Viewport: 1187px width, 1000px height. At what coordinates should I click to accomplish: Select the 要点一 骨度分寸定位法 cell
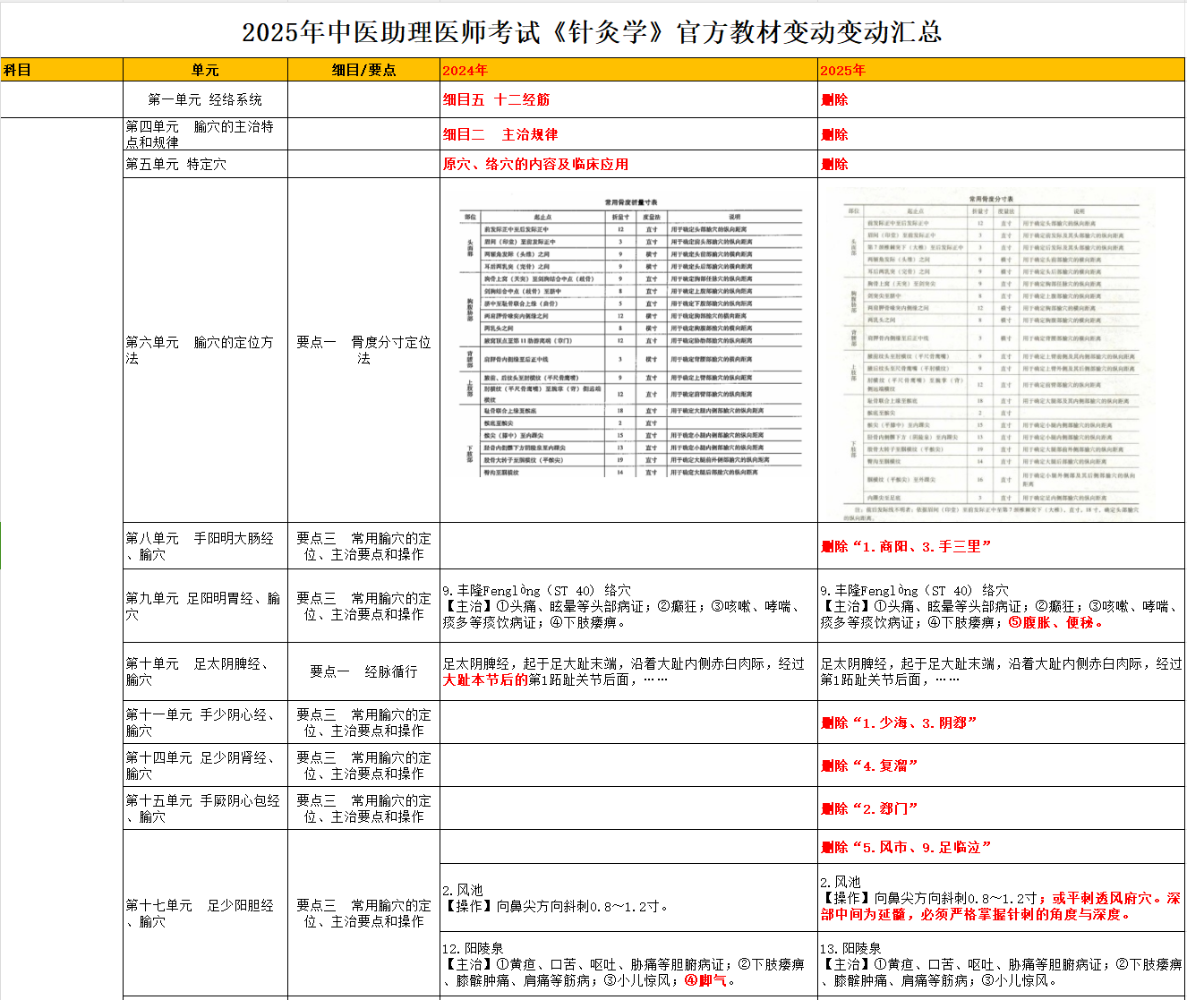tap(363, 350)
